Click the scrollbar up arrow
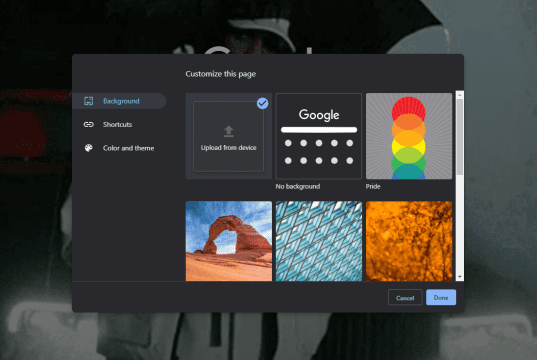Image resolution: width=537 pixels, height=360 pixels. pos(460,95)
